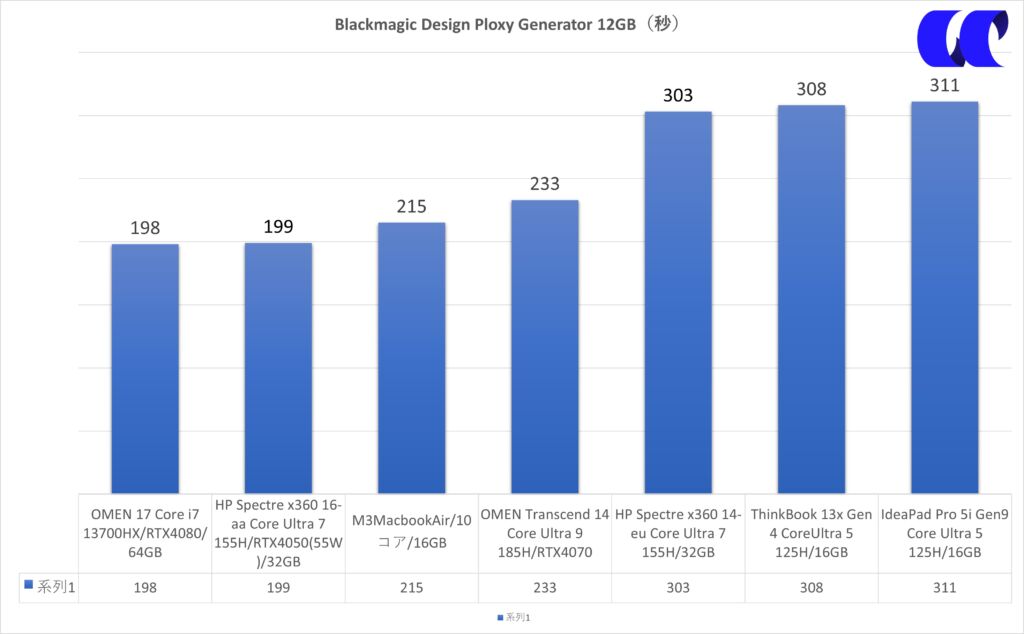Select the 308 cell in the data table
The image size is (1024, 634).
[811, 588]
